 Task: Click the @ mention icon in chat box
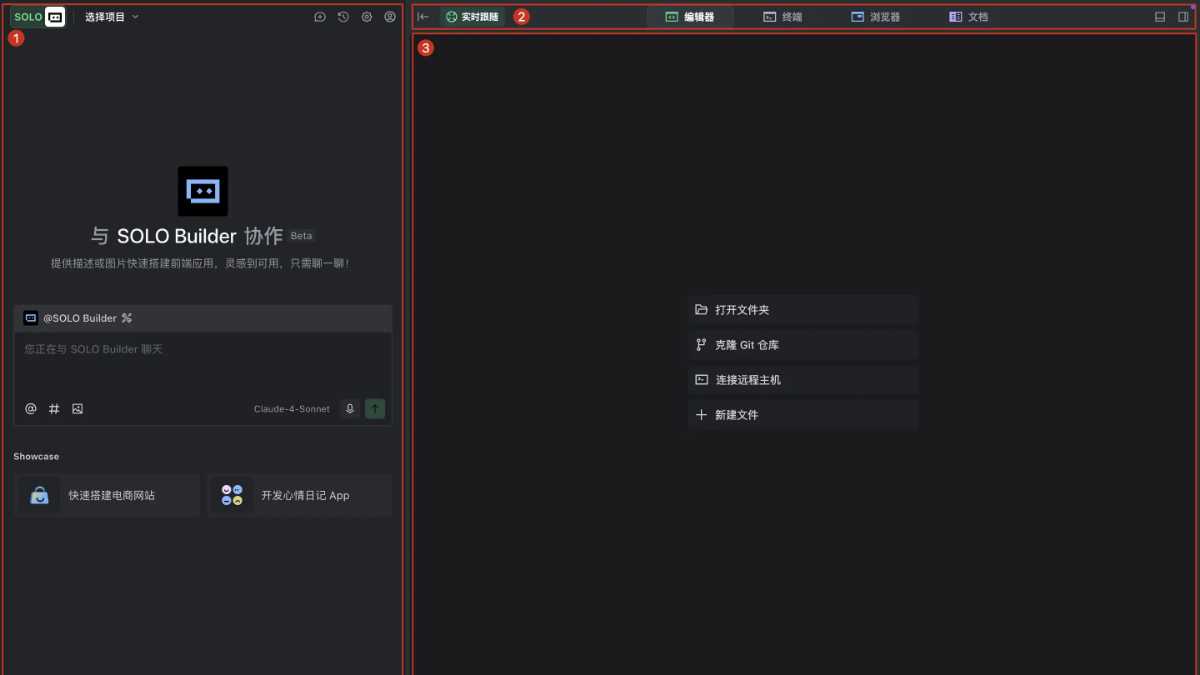(x=31, y=409)
